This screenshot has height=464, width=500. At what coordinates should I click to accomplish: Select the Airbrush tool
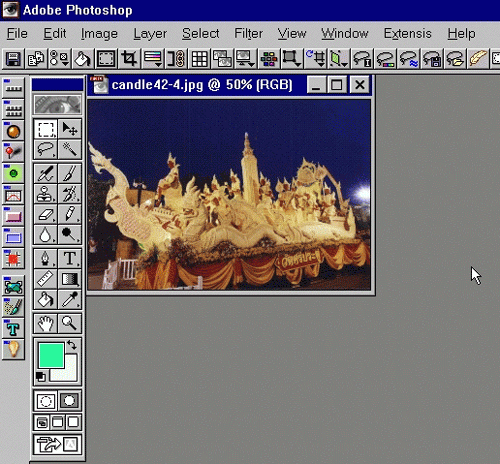[x=46, y=174]
